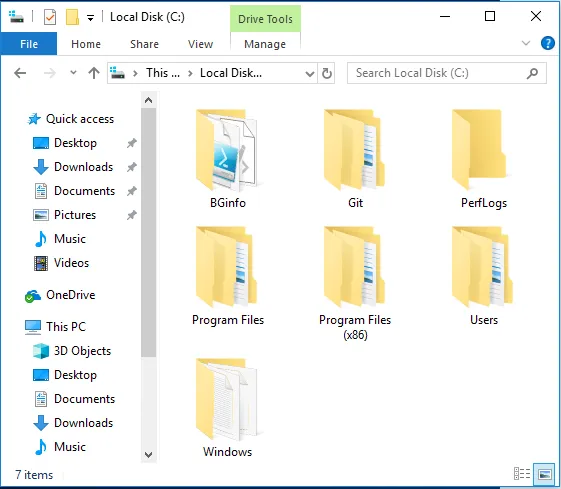Expand the address bar history dropdown
Image resolution: width=561 pixels, height=489 pixels.
(309, 73)
